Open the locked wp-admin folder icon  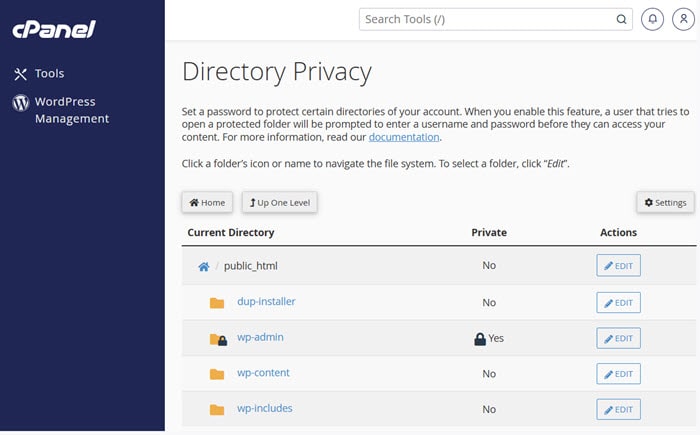217,339
